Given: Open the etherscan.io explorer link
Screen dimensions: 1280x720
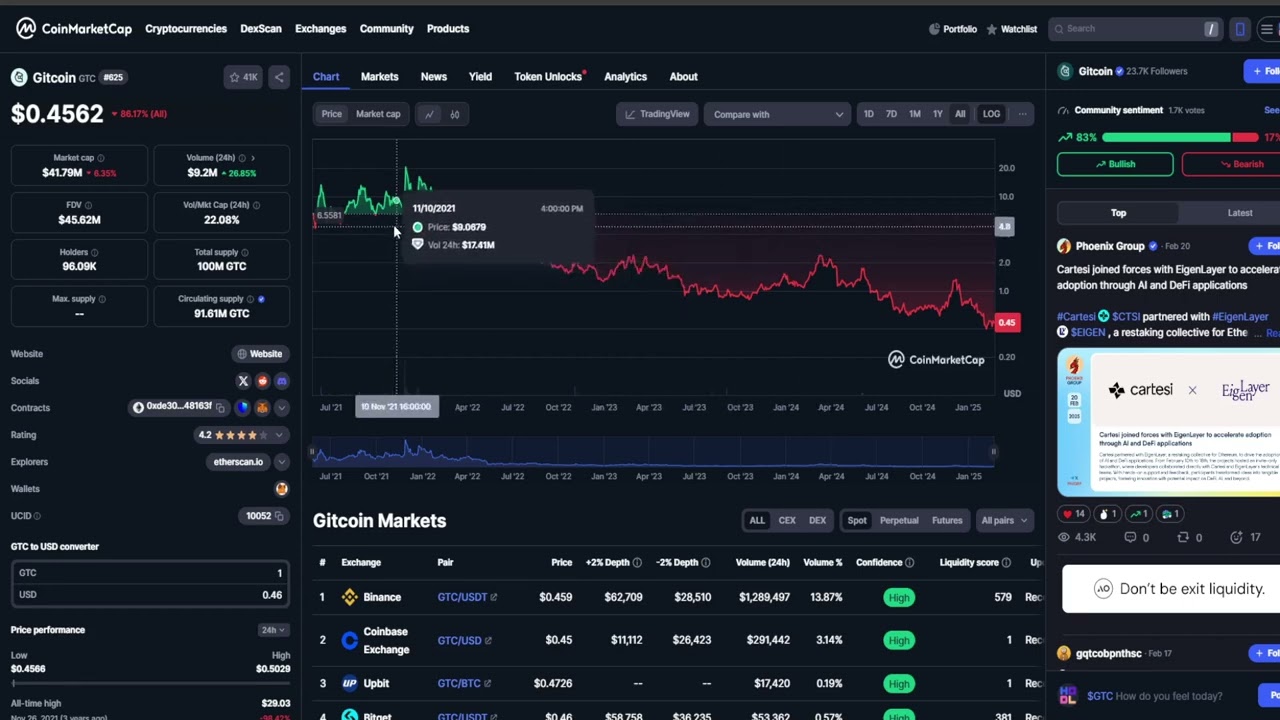Looking at the screenshot, I should [x=238, y=462].
